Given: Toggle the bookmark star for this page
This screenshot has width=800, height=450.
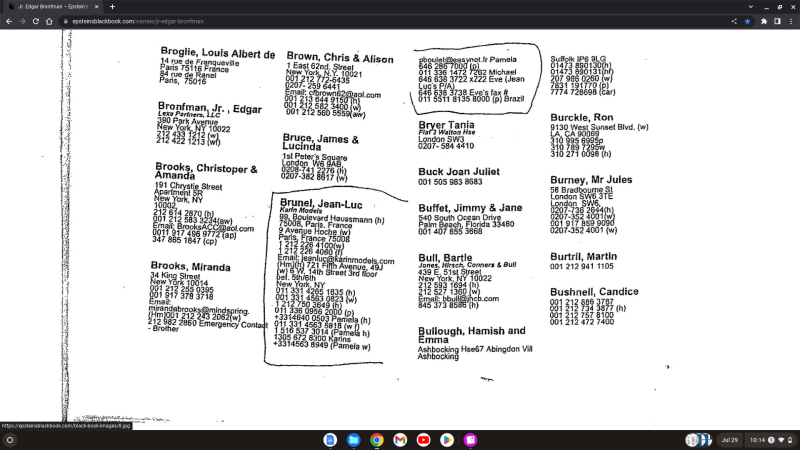Looking at the screenshot, I should [747, 21].
